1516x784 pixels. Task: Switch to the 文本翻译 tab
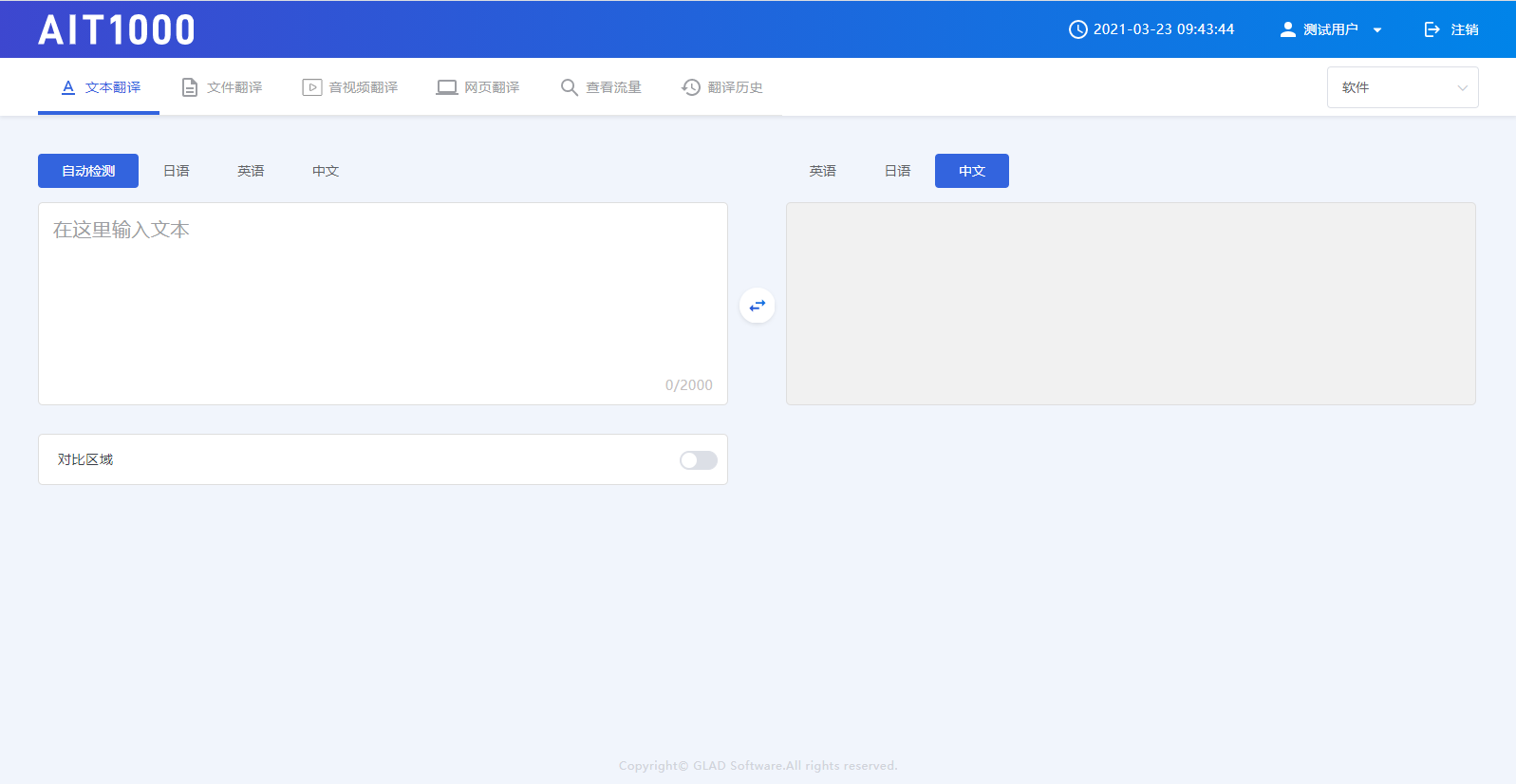click(100, 87)
